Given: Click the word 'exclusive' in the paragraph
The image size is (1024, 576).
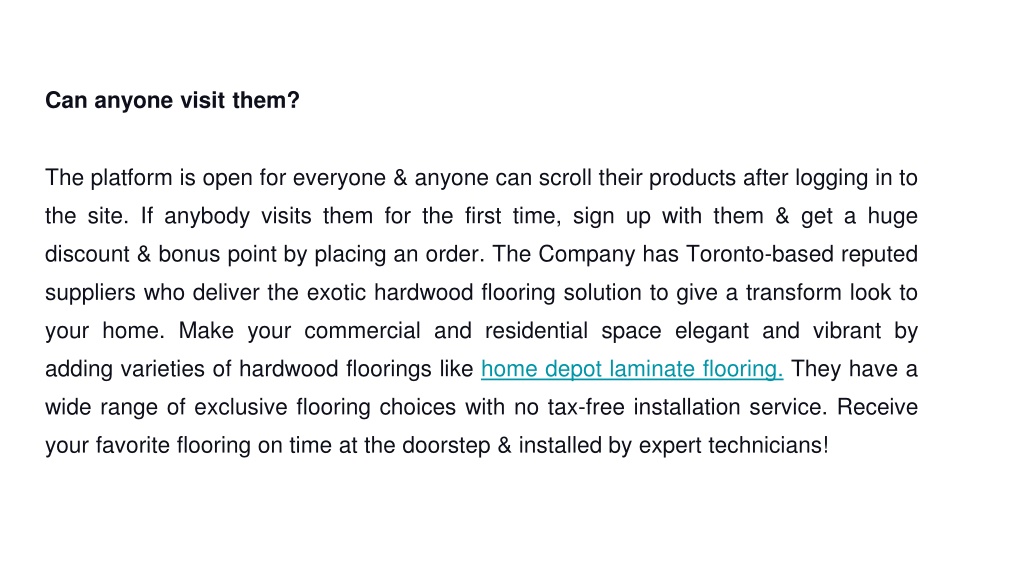Looking at the screenshot, I should tap(240, 408).
